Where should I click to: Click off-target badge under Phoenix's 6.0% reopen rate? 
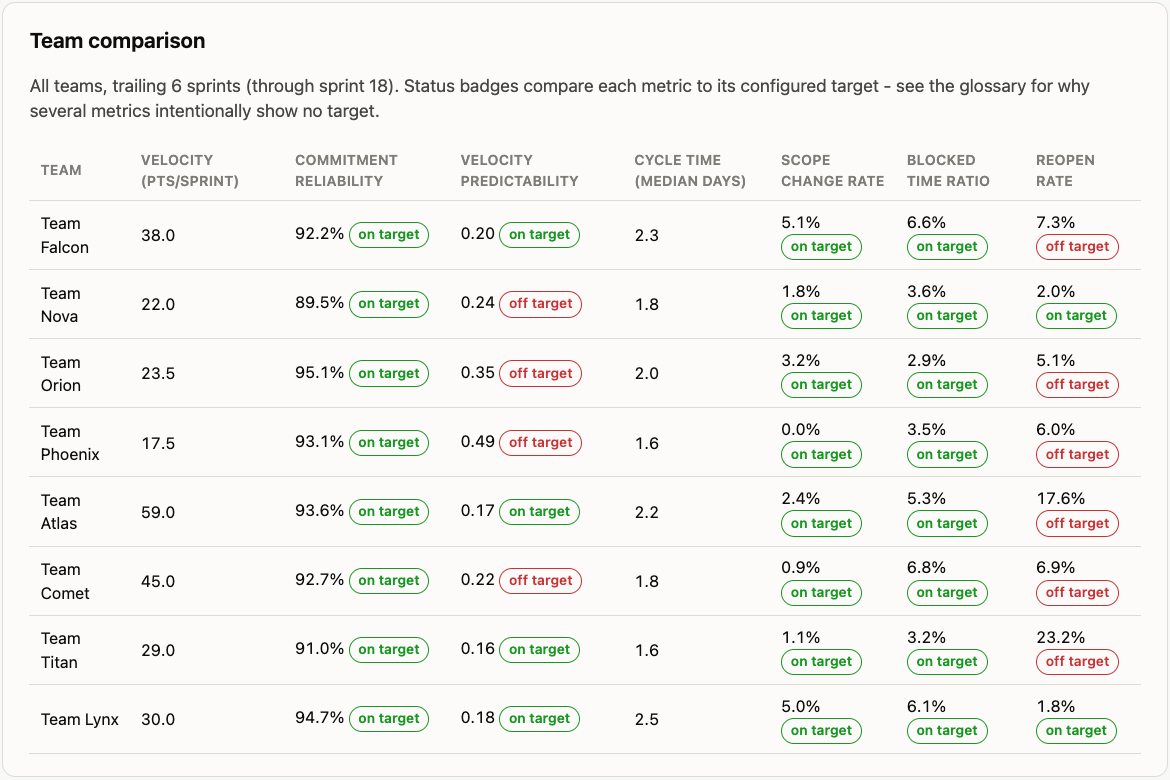point(1077,455)
